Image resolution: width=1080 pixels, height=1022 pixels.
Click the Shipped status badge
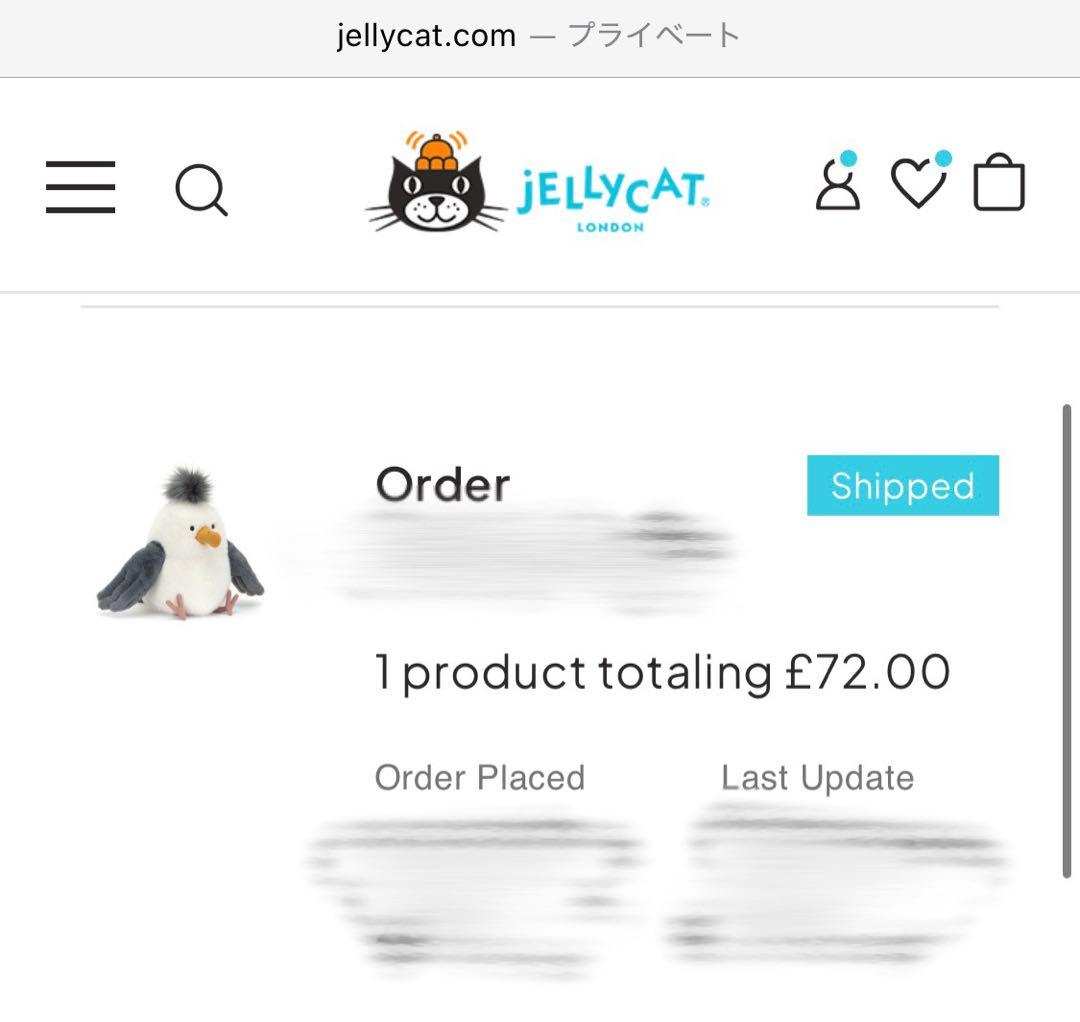pyautogui.click(x=903, y=486)
